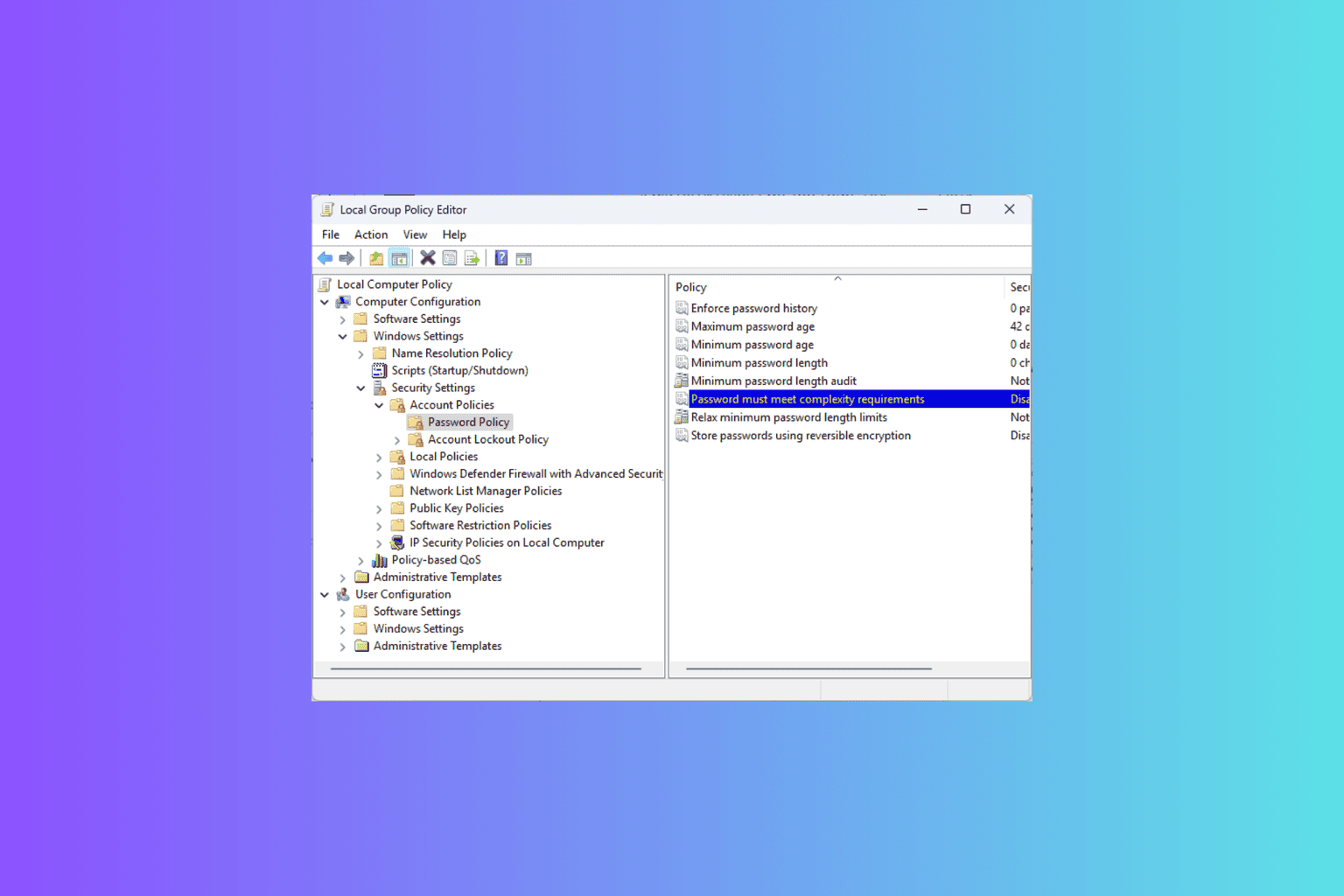Open the Action menu
1344x896 pixels.
tap(371, 234)
